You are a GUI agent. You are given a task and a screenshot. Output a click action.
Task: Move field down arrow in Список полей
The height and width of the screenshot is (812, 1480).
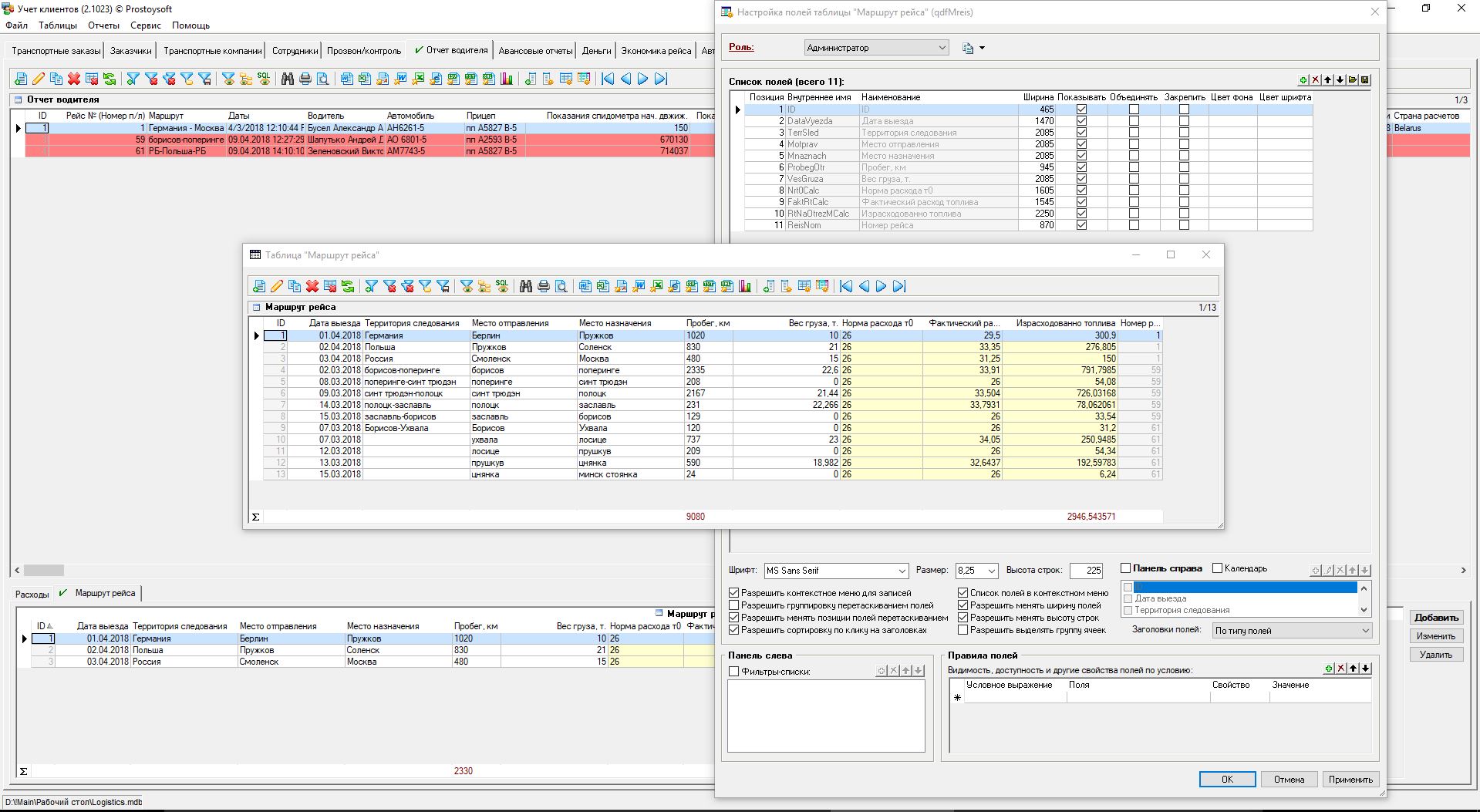click(x=1340, y=80)
